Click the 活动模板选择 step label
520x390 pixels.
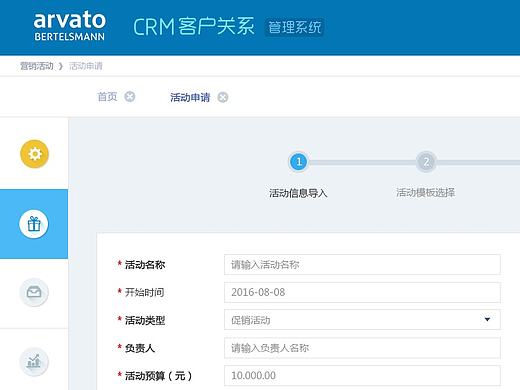point(425,192)
